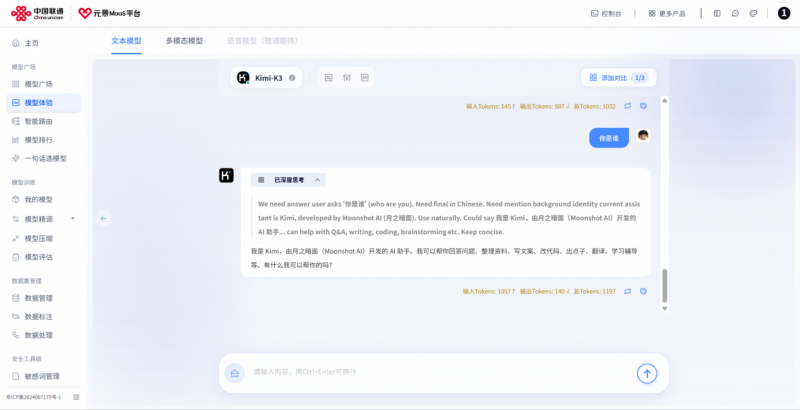Open 更多产品 products menu

[x=667, y=14]
